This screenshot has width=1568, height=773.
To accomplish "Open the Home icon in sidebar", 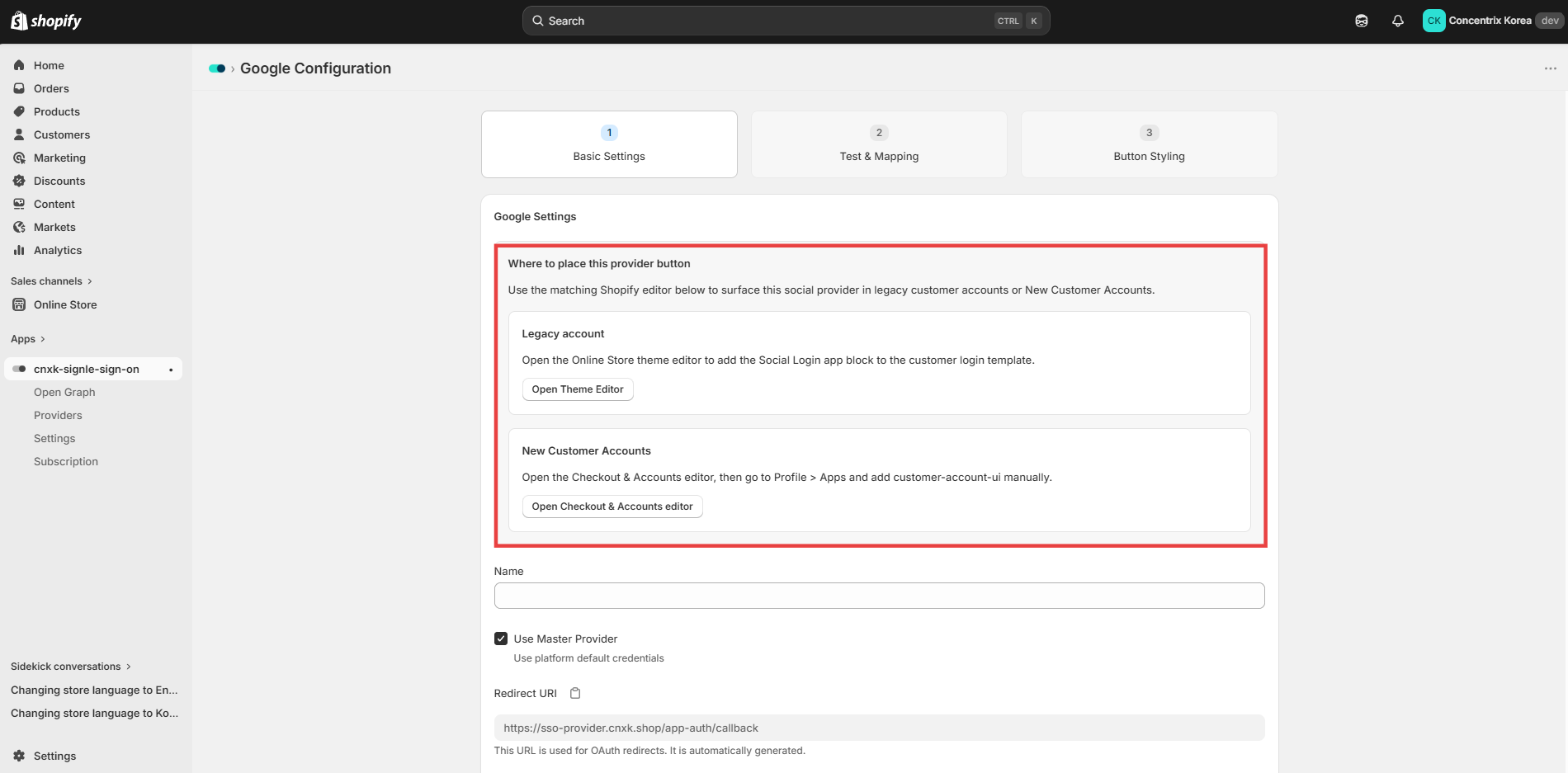I will point(19,65).
